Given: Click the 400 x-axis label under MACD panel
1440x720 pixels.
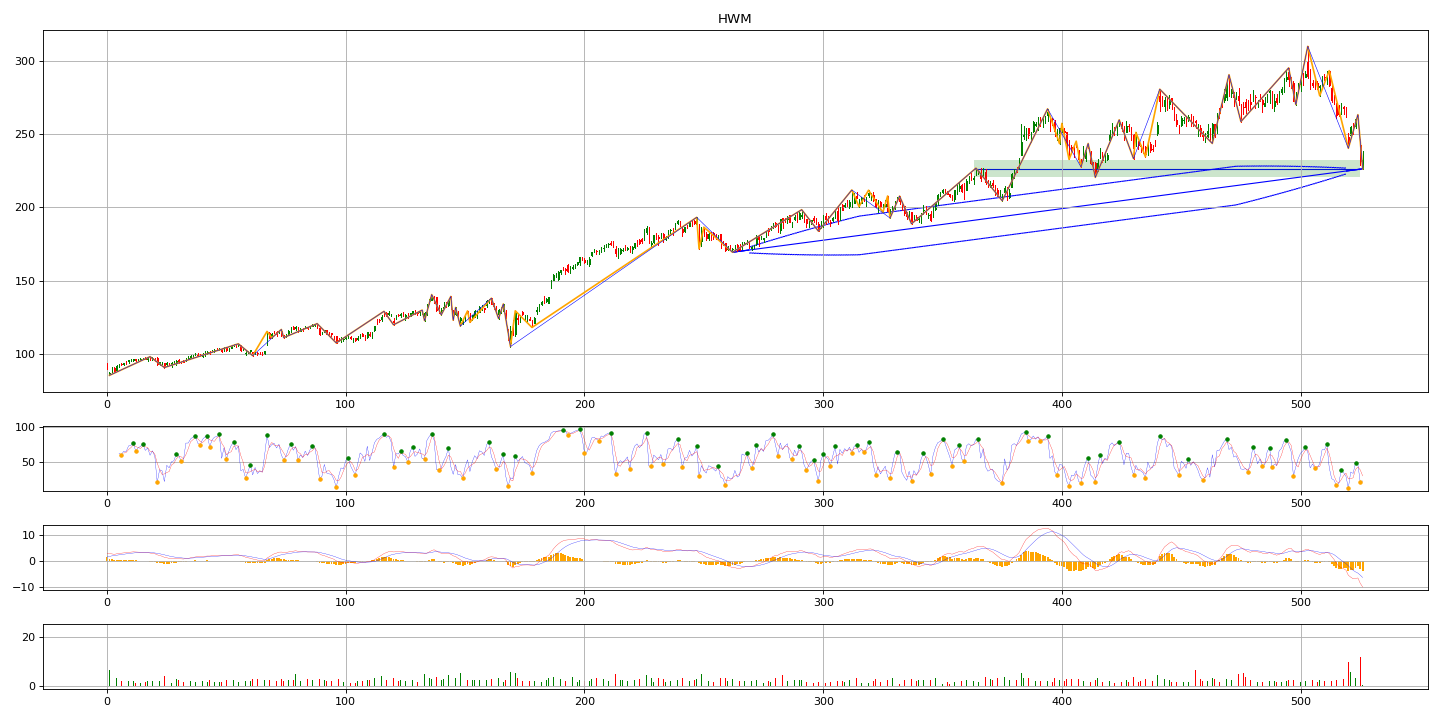Looking at the screenshot, I should pos(1062,603).
